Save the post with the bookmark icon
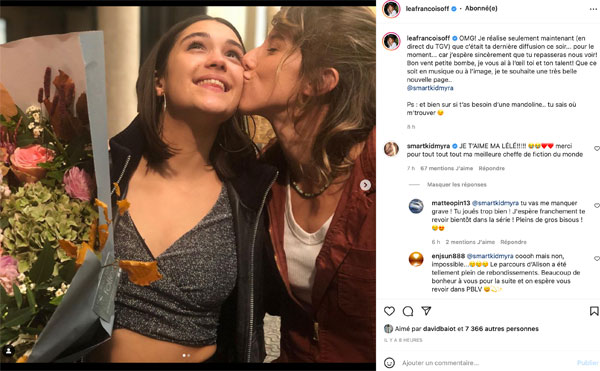Viewport: 600px width, 371px height. coord(594,311)
